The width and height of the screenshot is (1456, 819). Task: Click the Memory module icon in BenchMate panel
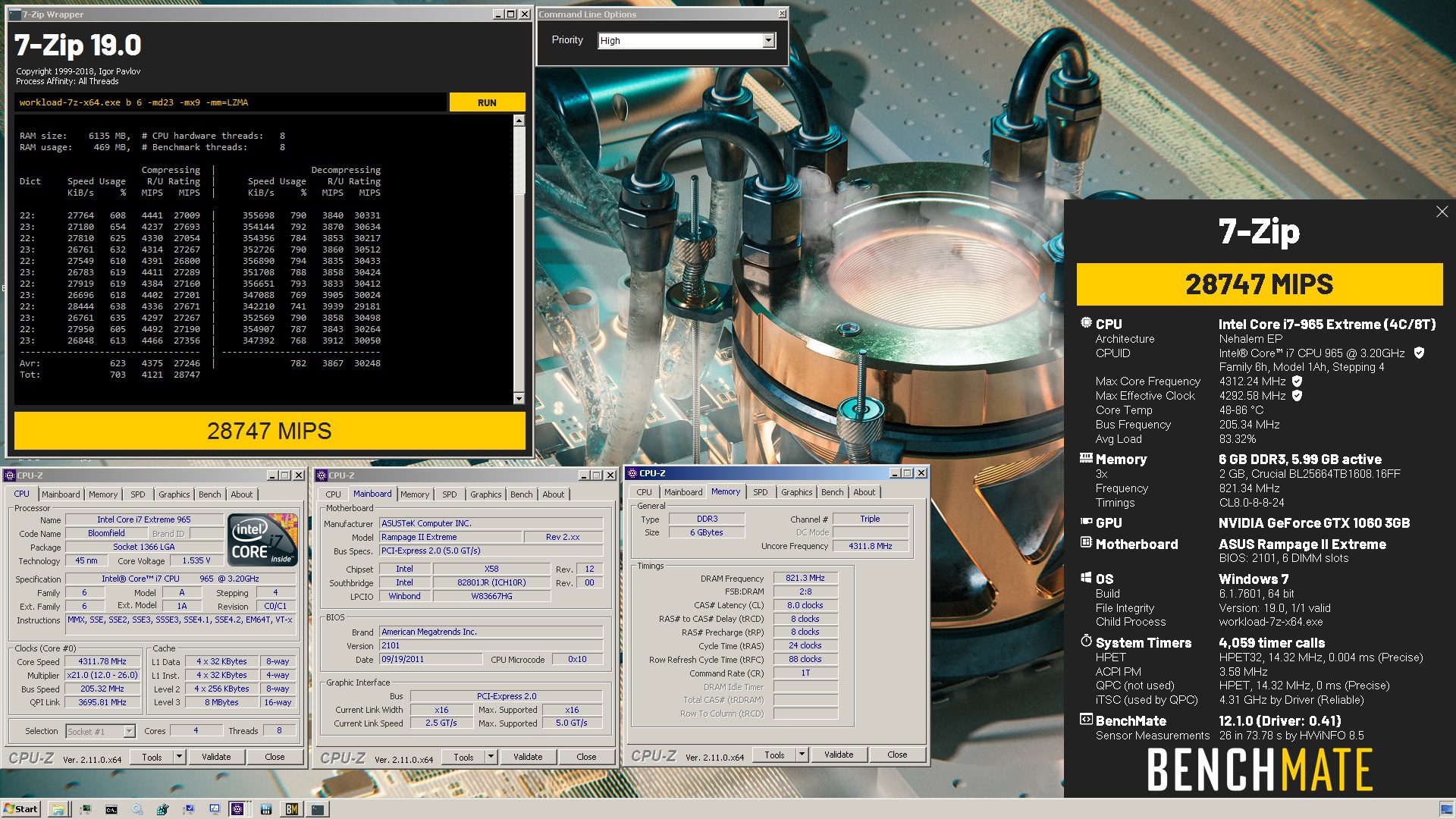click(1086, 458)
